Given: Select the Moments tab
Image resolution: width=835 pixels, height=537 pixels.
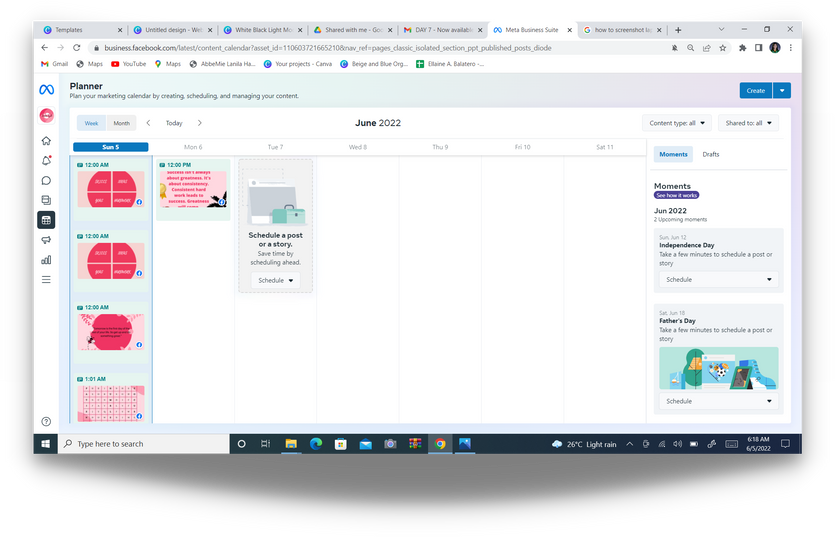Looking at the screenshot, I should (673, 154).
